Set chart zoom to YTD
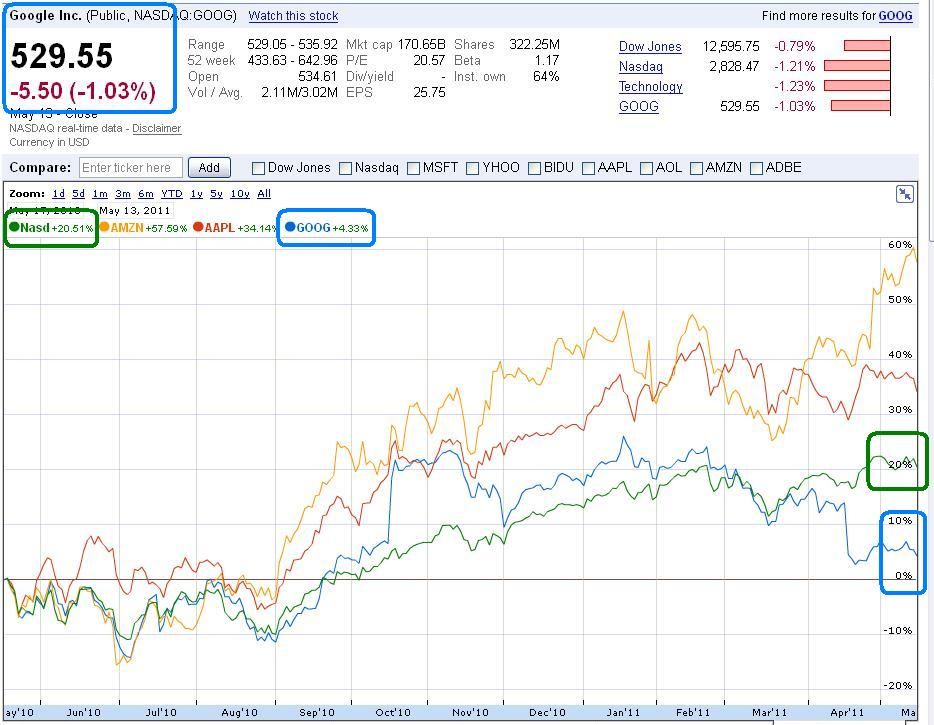934x725 pixels. click(172, 194)
